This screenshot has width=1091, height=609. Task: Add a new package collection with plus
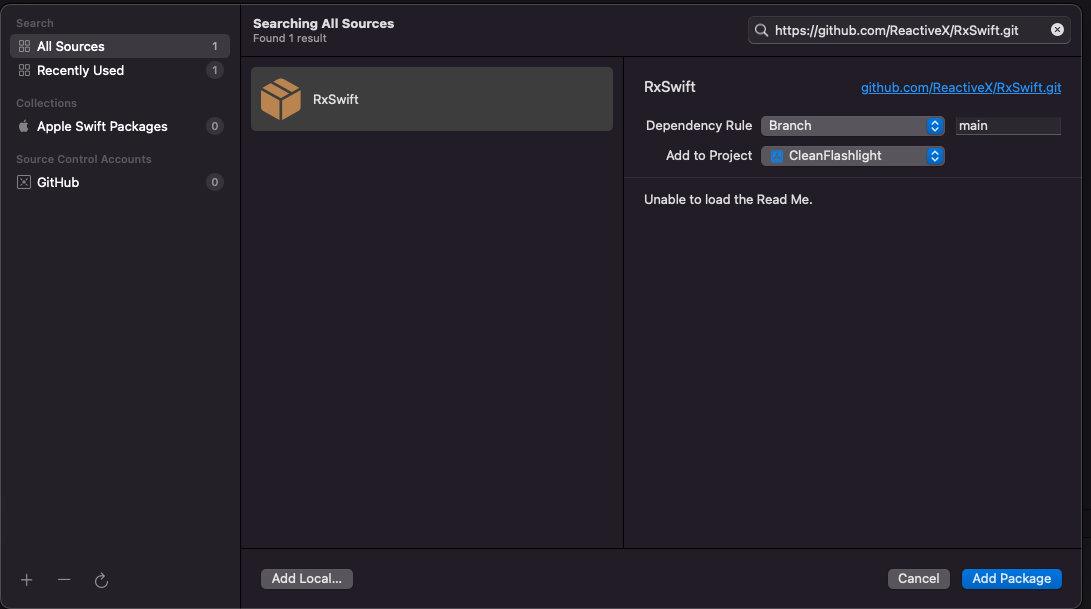26,580
